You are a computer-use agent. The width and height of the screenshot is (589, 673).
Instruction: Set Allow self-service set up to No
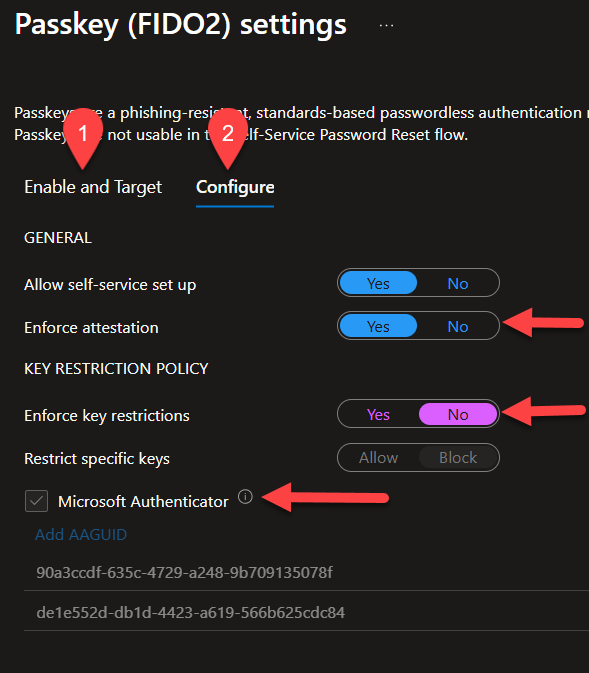pyautogui.click(x=458, y=283)
